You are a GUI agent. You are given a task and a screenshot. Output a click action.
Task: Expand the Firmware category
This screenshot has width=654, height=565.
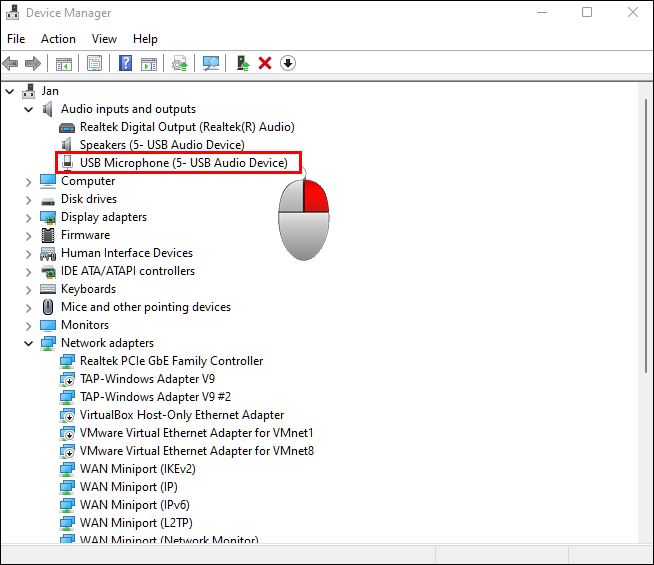(28, 236)
